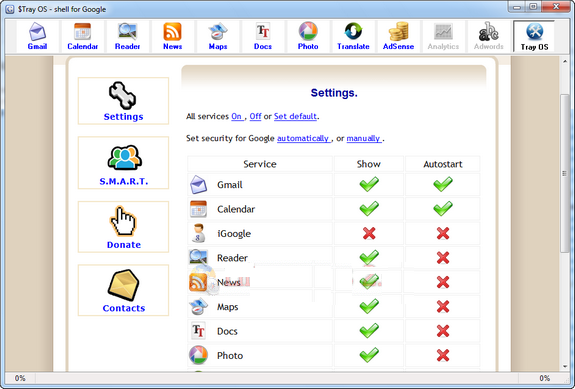Turn all services On
575x389 pixels.
coord(237,117)
